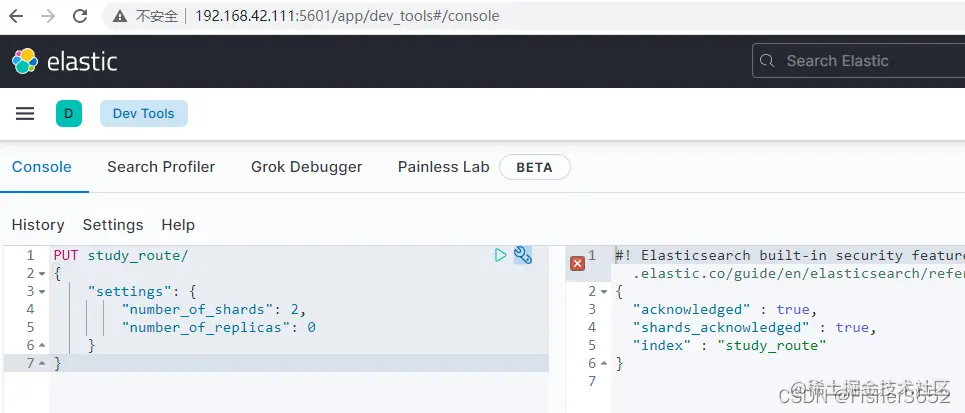The width and height of the screenshot is (965, 413).
Task: Collapse the settings fold arrow at line 3
Action: point(42,292)
